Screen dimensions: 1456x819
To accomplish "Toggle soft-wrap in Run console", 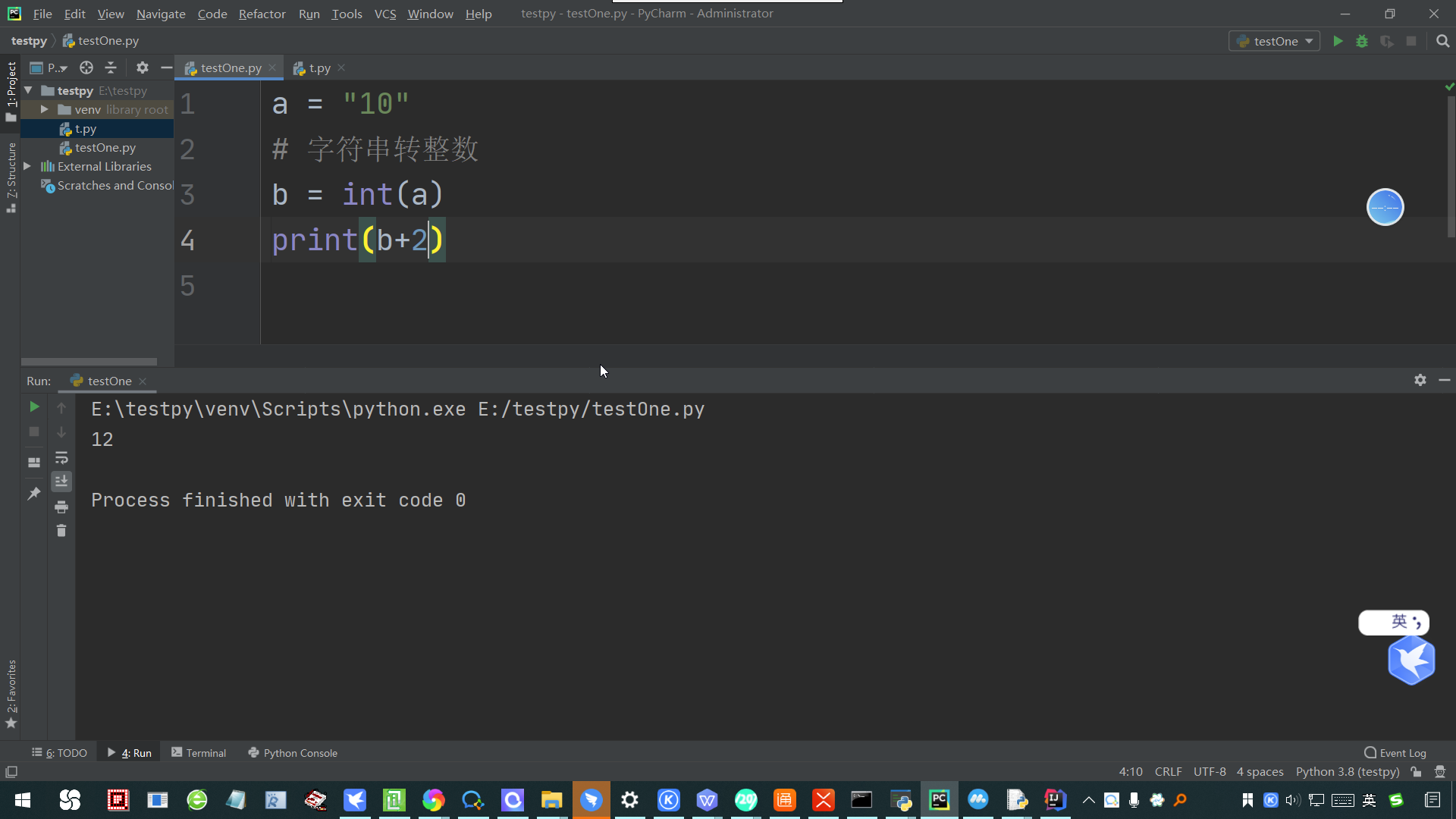I will point(61,457).
